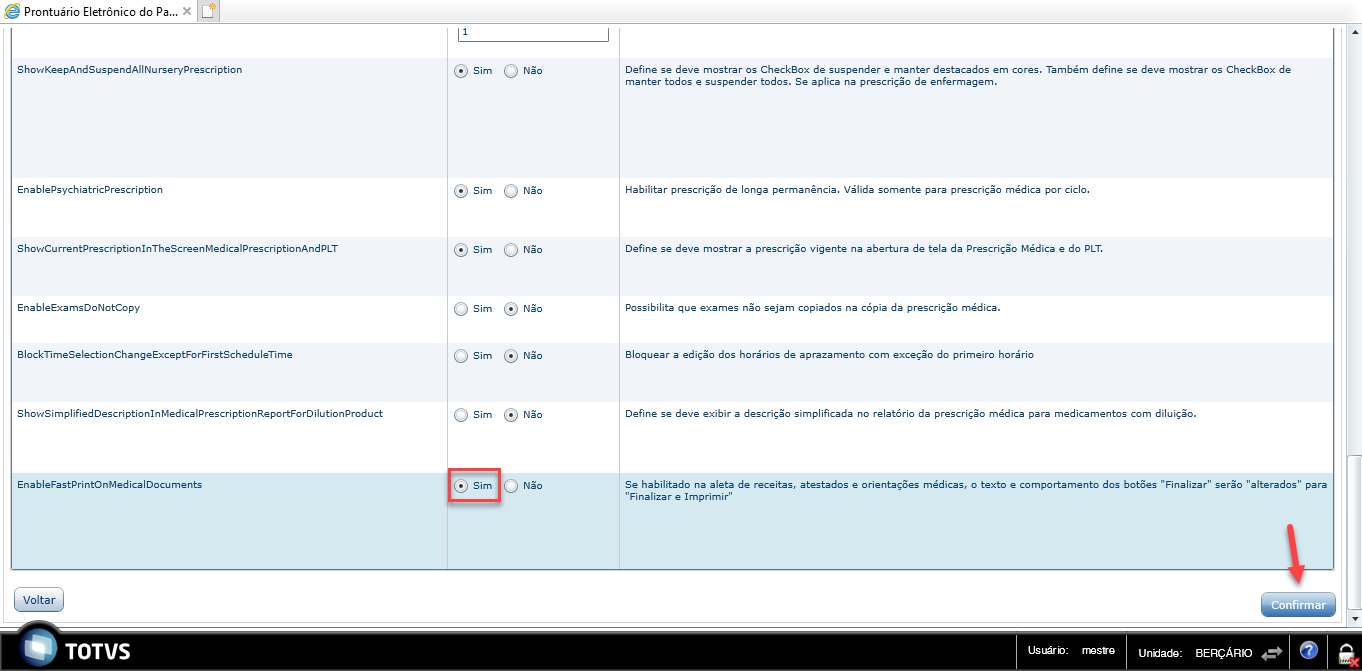Click the Internet Explorer tab icon
The image size is (1362, 671).
12,12
